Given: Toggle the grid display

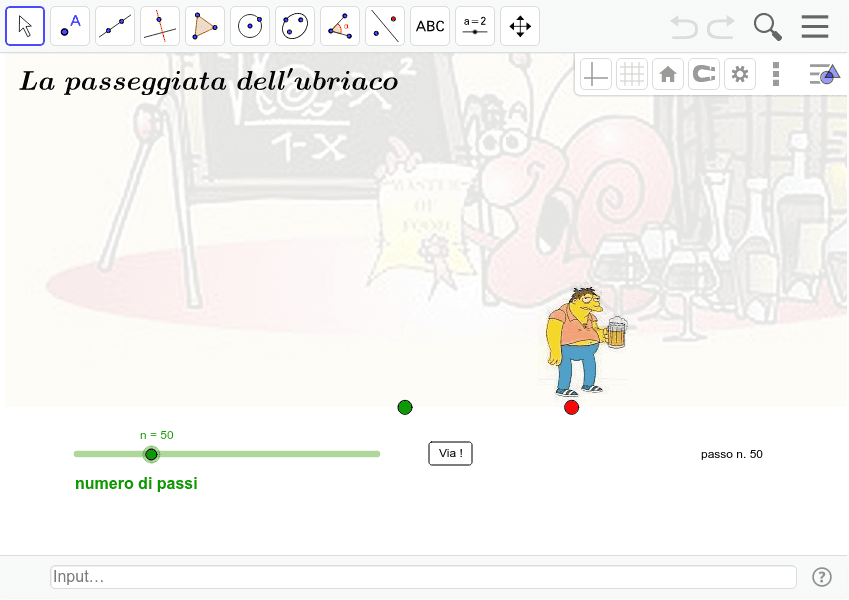Looking at the screenshot, I should pyautogui.click(x=631, y=74).
